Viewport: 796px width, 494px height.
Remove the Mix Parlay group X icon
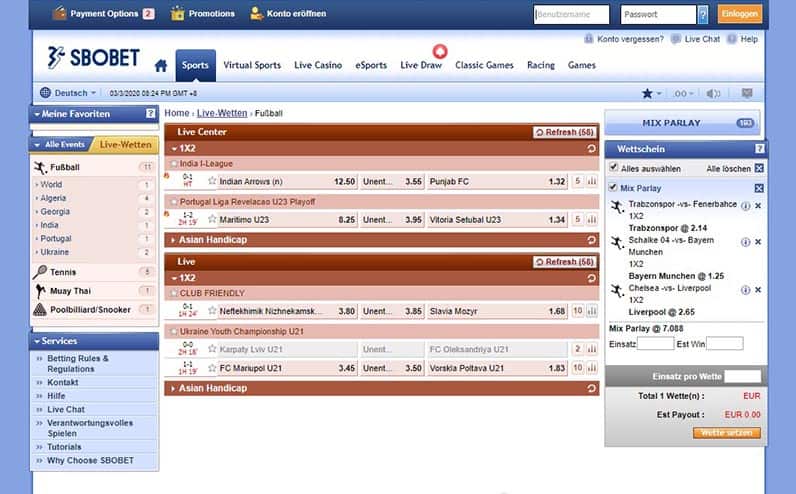click(x=759, y=188)
